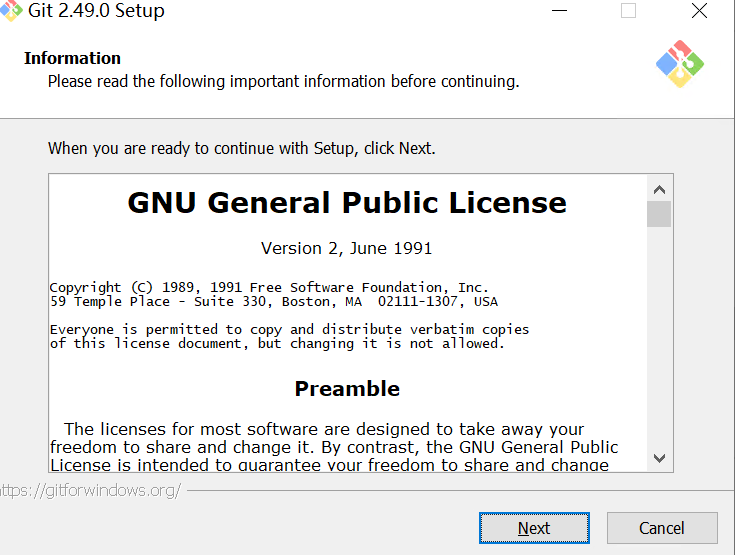Click the license scrollbar down arrow
The image size is (735, 555).
pyautogui.click(x=659, y=458)
